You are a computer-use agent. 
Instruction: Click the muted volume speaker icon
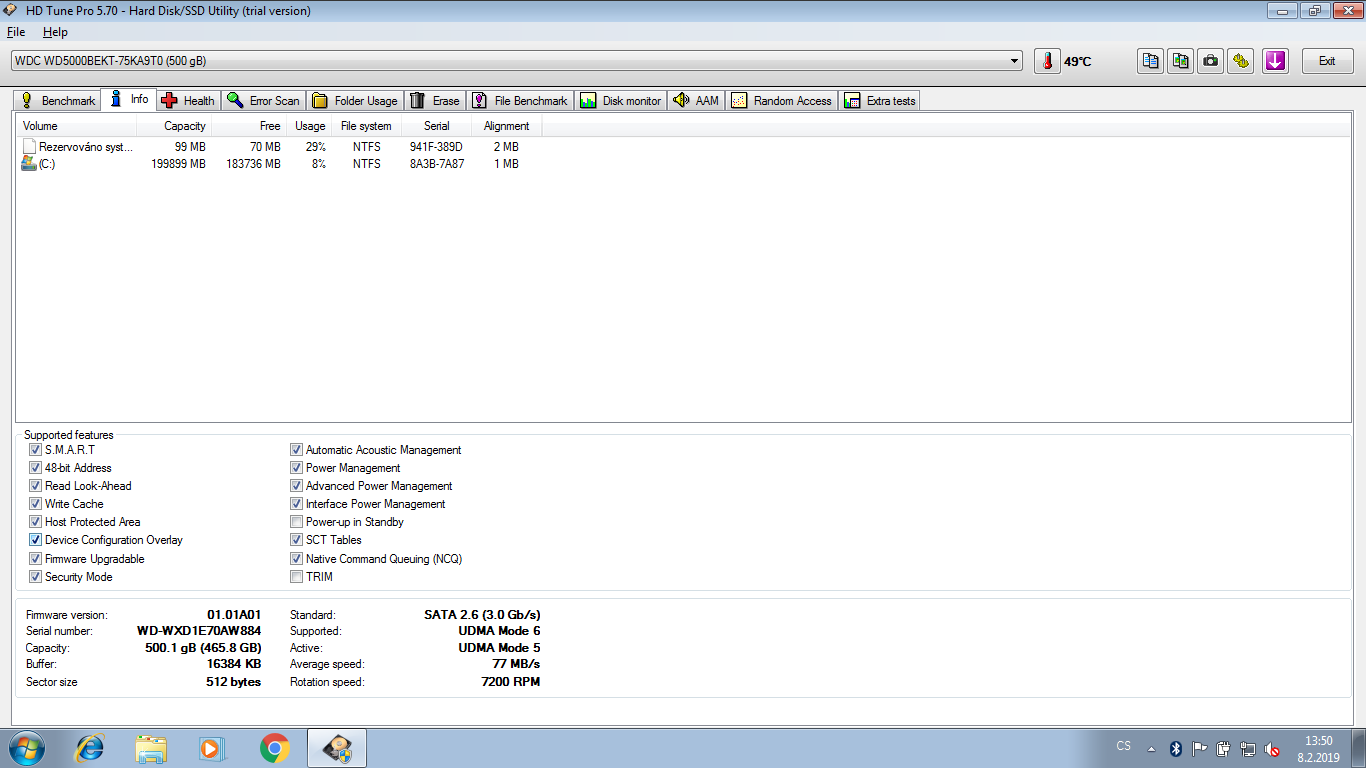coord(1272,748)
